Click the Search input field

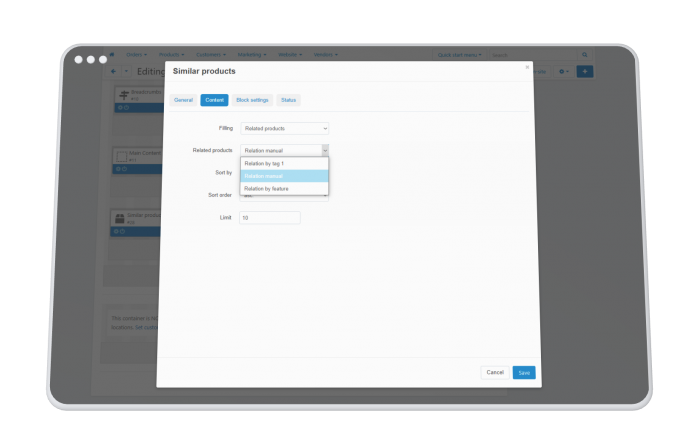pos(533,55)
